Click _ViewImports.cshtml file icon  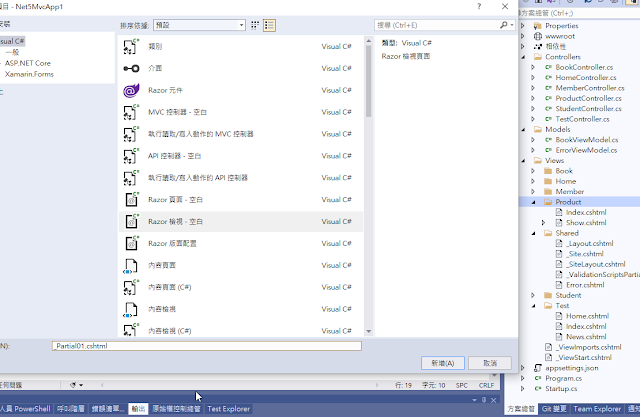pyautogui.click(x=549, y=347)
